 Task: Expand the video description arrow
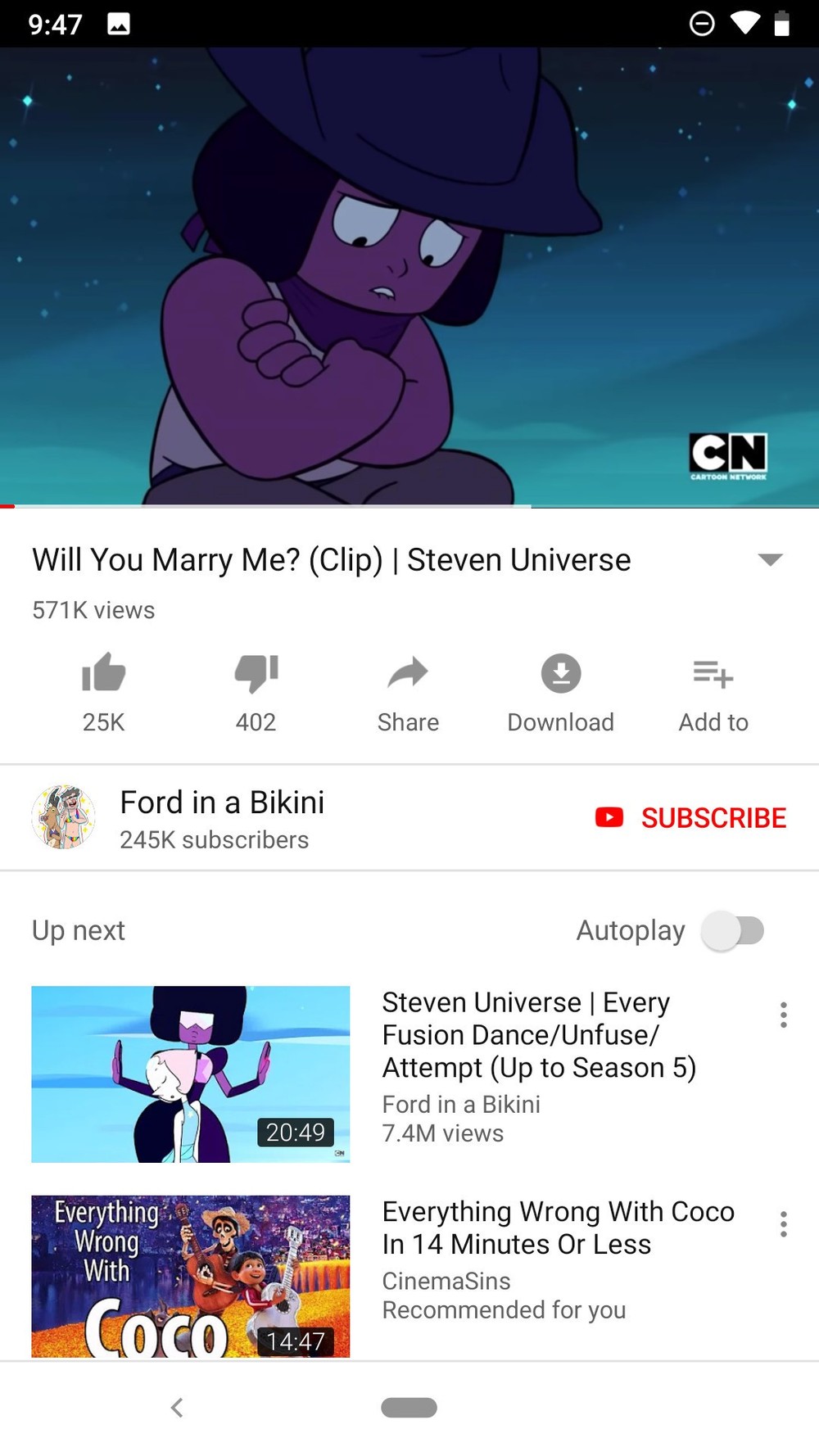(x=771, y=559)
